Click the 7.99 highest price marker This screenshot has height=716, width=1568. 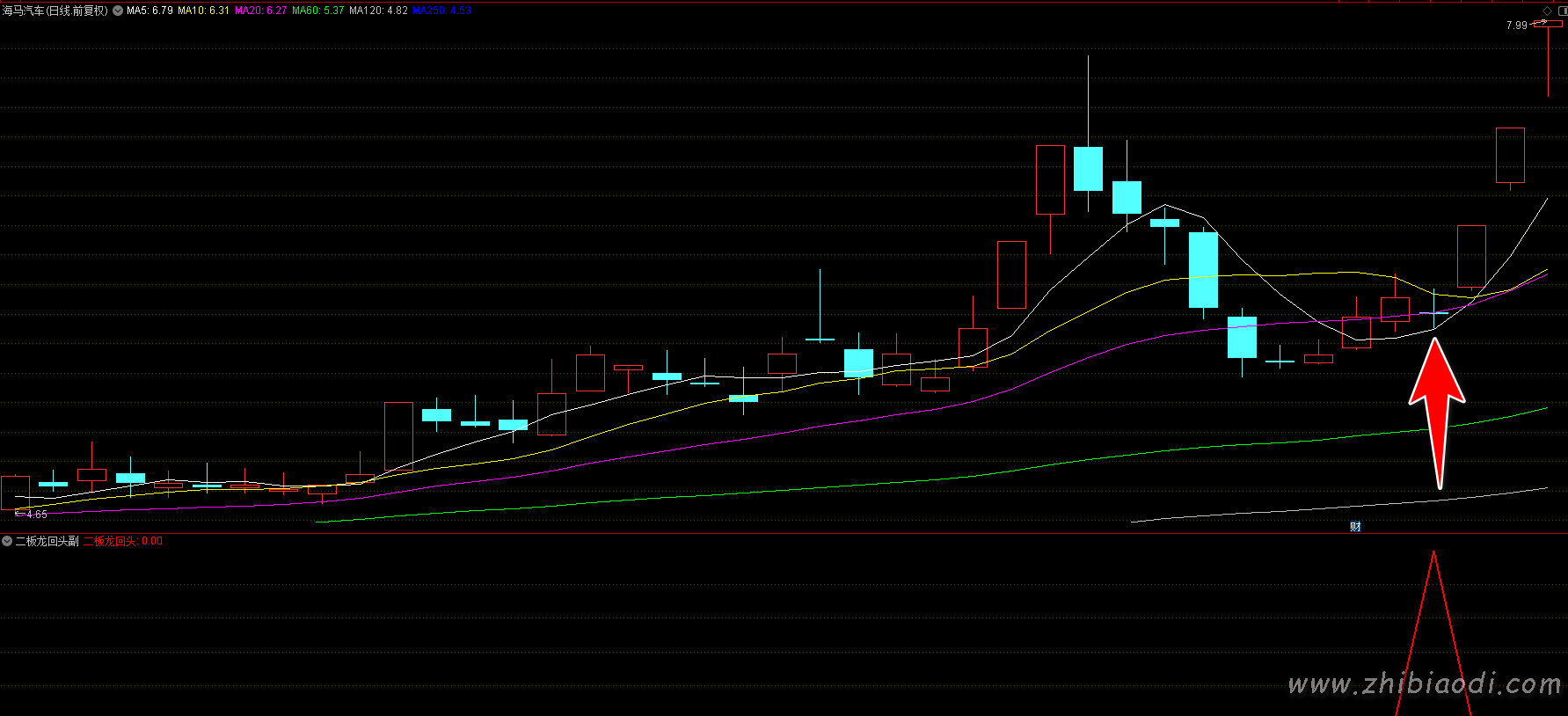(x=1516, y=26)
